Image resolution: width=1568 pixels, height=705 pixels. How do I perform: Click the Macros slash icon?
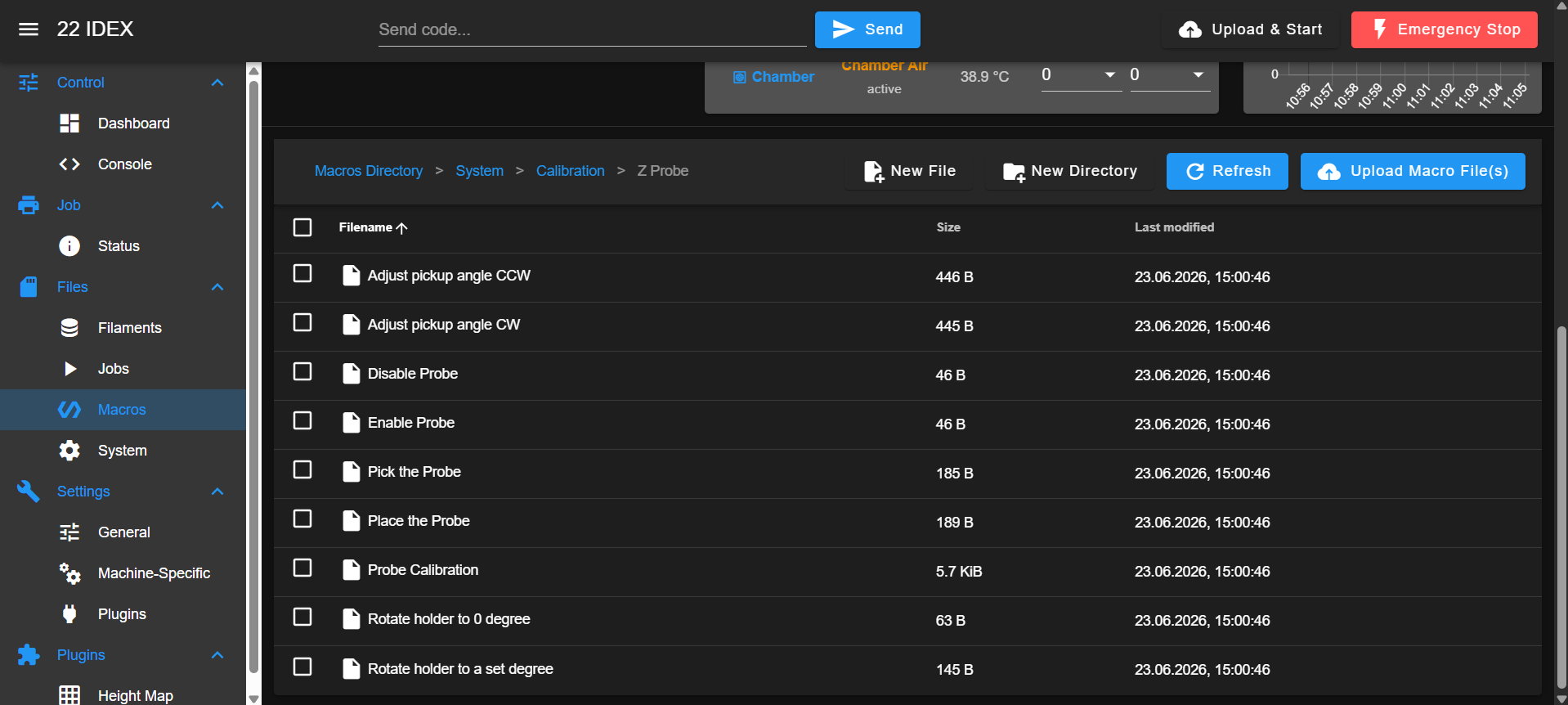69,410
